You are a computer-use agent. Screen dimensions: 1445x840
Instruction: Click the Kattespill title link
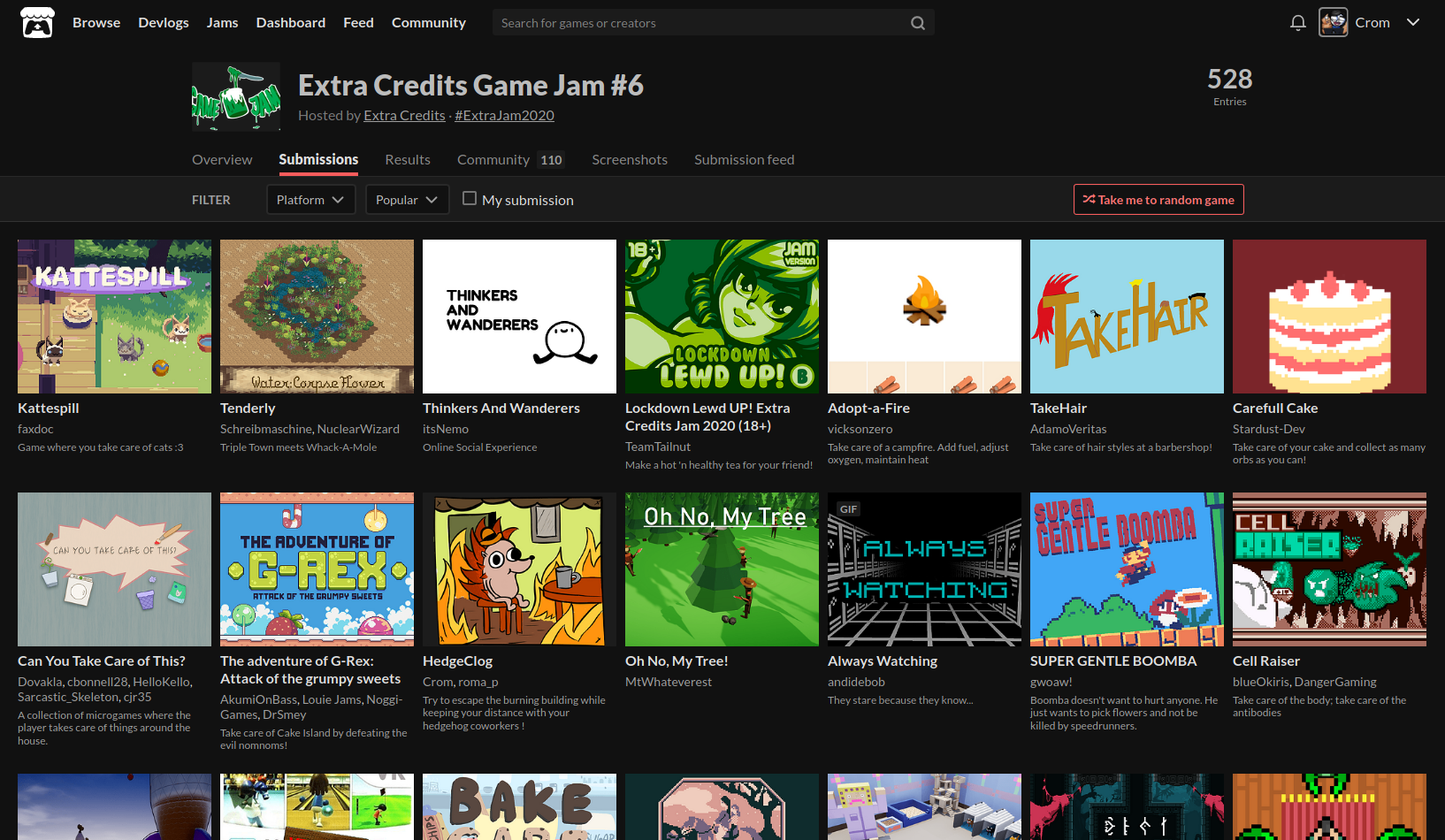click(49, 409)
